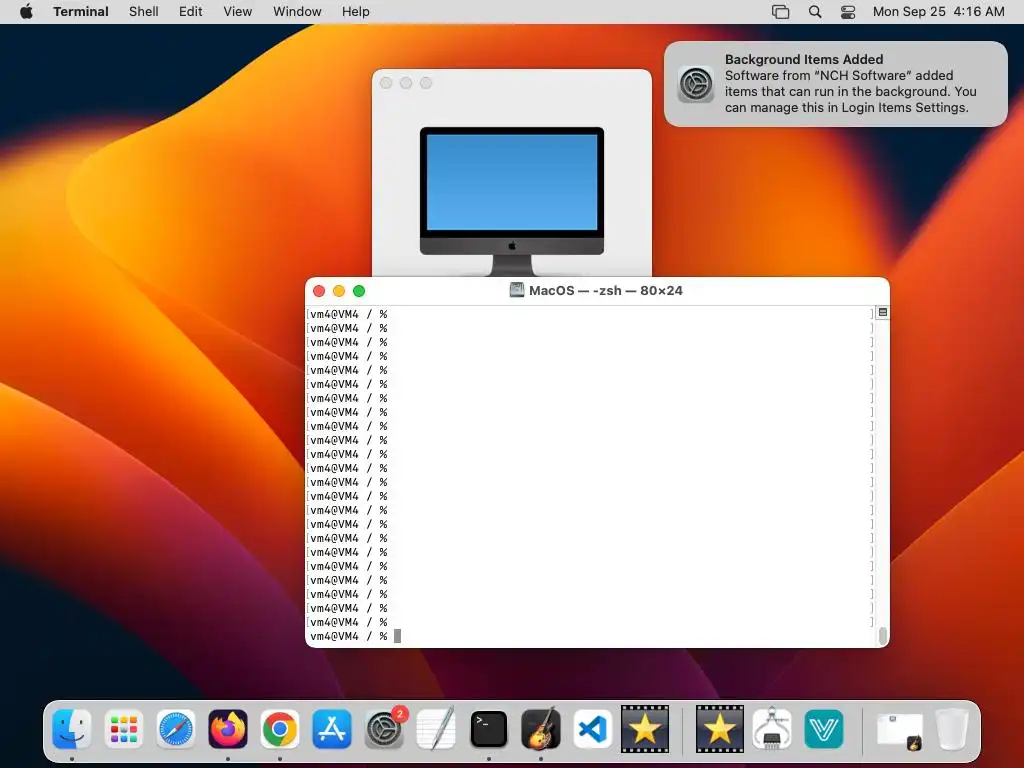The width and height of the screenshot is (1024, 768).
Task: Open the App Store Dock icon
Action: point(332,728)
